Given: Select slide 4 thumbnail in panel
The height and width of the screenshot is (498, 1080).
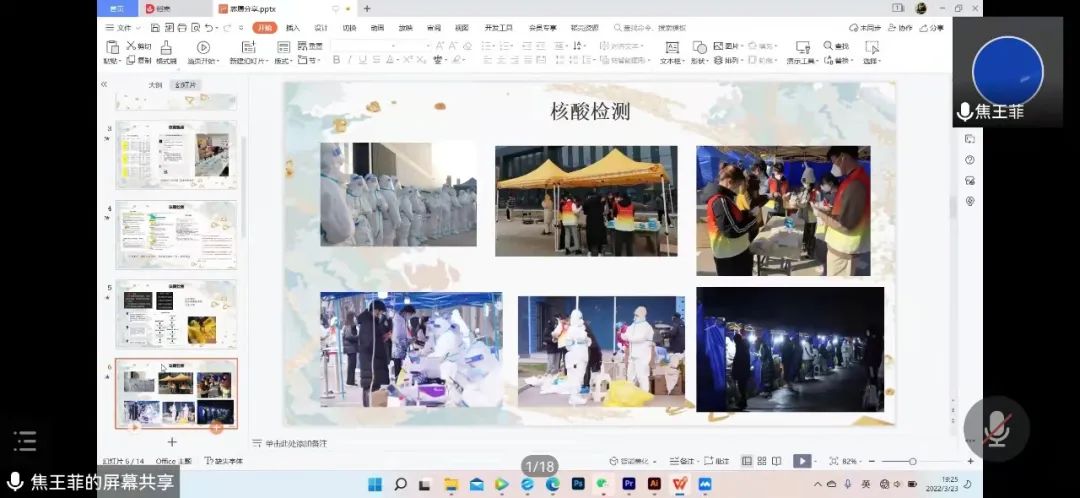Looking at the screenshot, I should (x=176, y=234).
